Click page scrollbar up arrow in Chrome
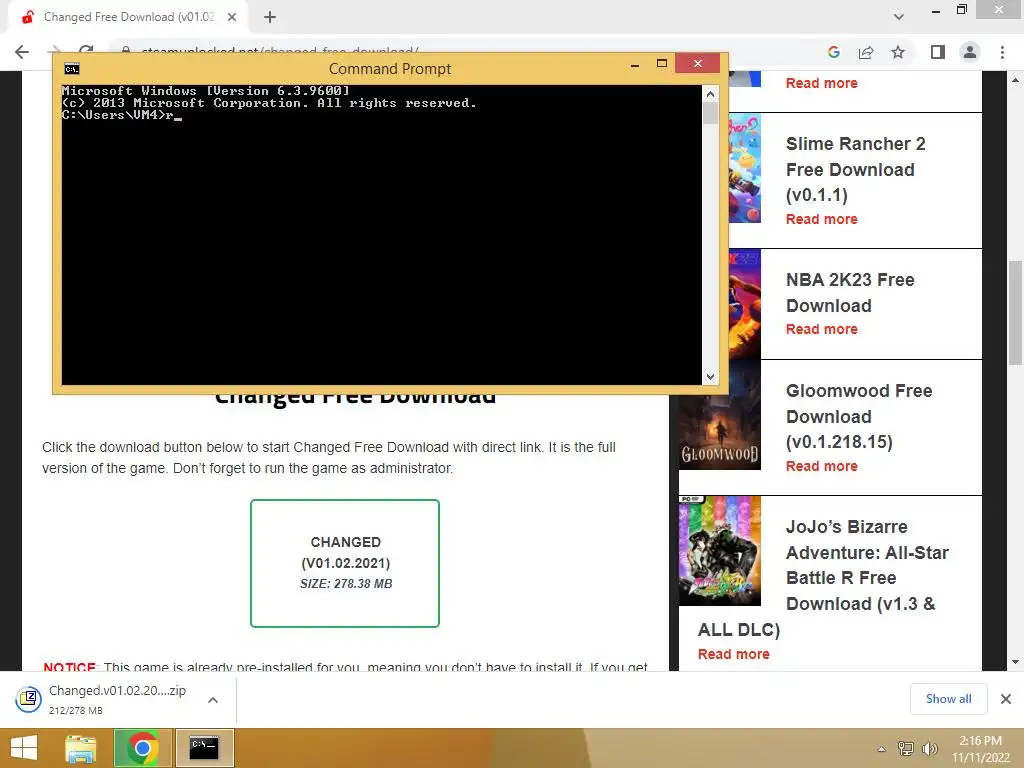 [1016, 80]
